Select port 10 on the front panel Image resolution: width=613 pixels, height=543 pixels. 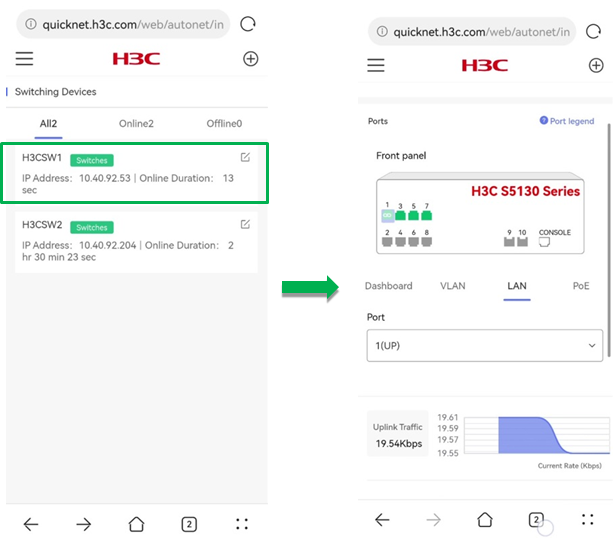[522, 242]
